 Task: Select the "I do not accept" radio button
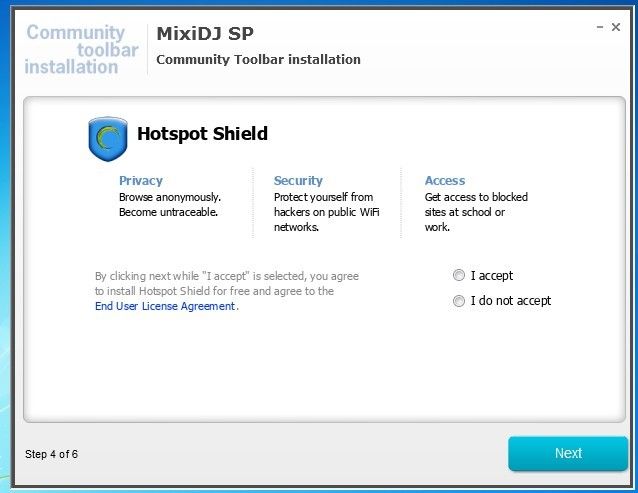(459, 301)
